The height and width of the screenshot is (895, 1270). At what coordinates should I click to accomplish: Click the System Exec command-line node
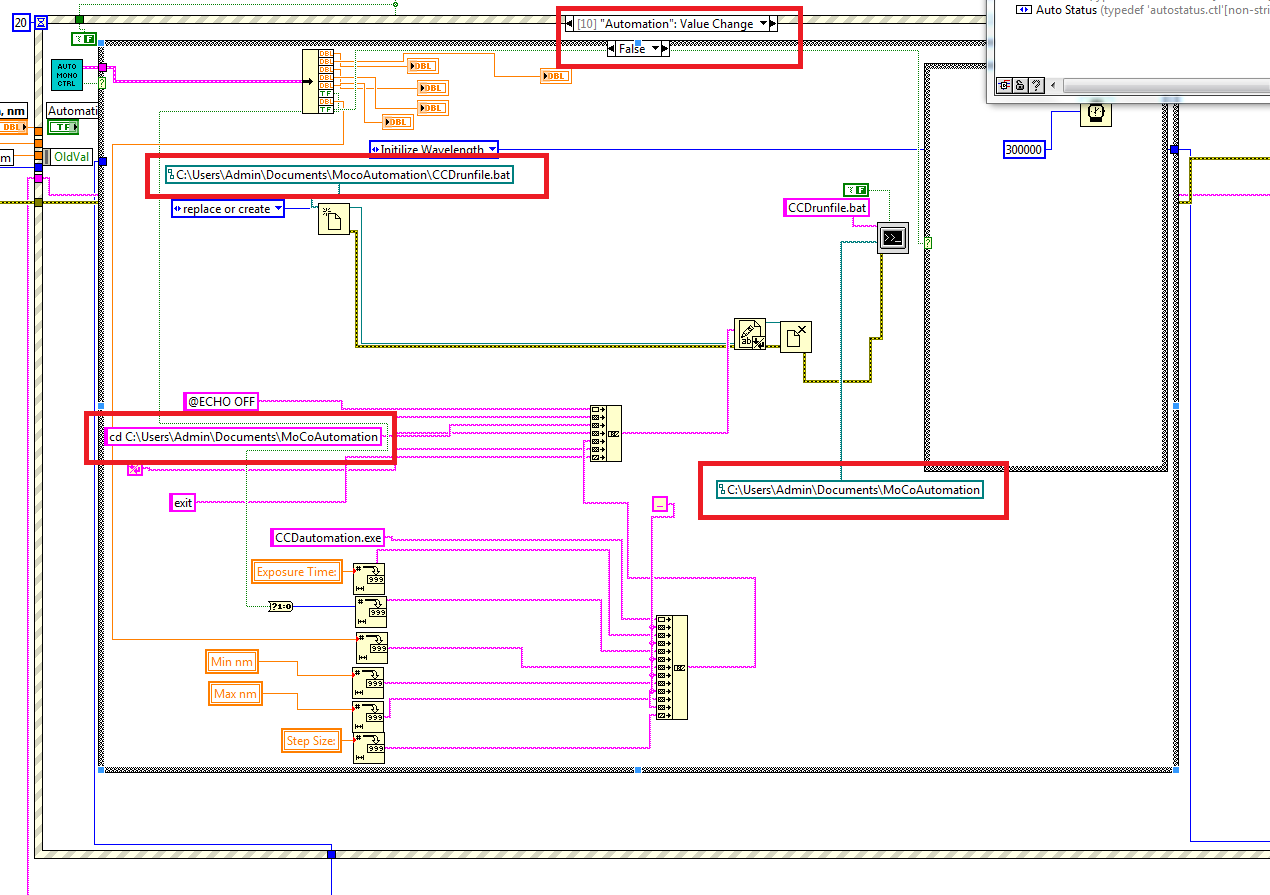click(x=892, y=238)
